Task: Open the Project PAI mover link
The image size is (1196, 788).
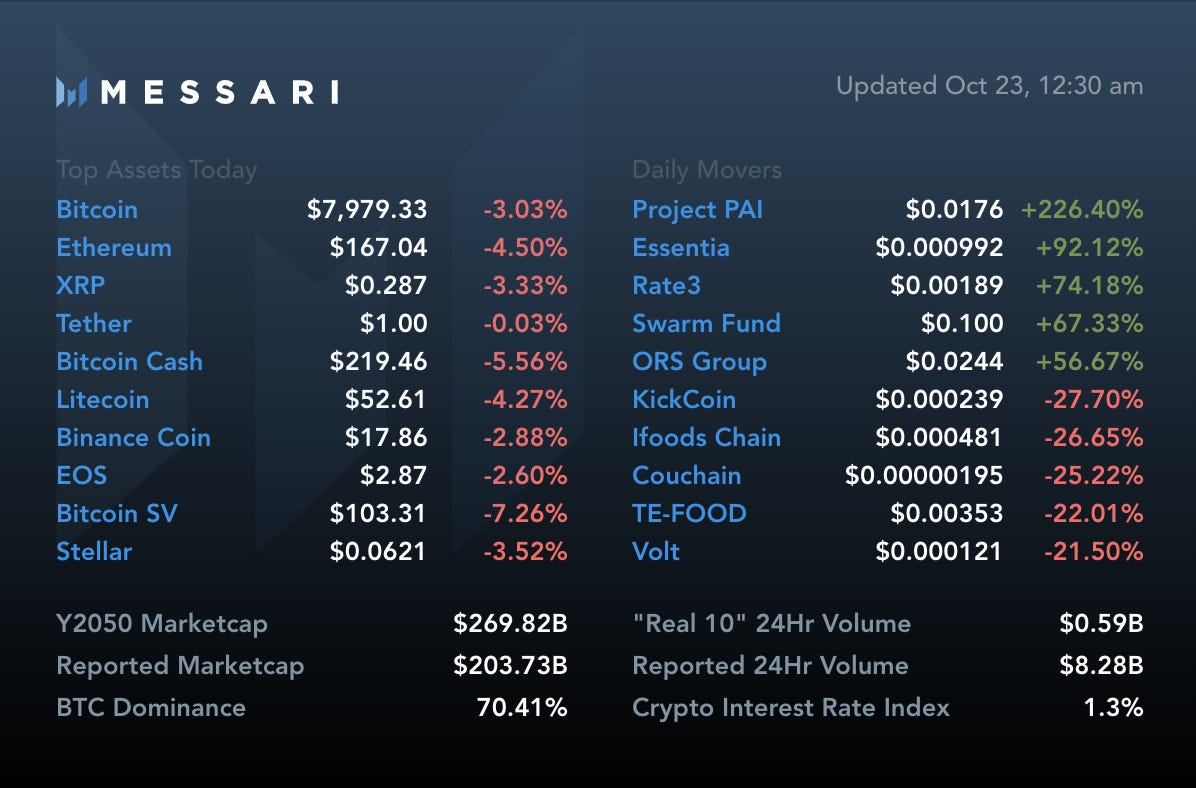Action: (x=690, y=210)
